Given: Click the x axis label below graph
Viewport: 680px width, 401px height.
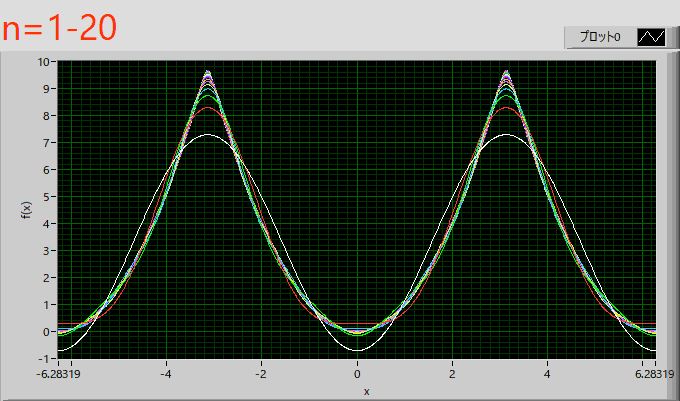Looking at the screenshot, I should [x=366, y=390].
